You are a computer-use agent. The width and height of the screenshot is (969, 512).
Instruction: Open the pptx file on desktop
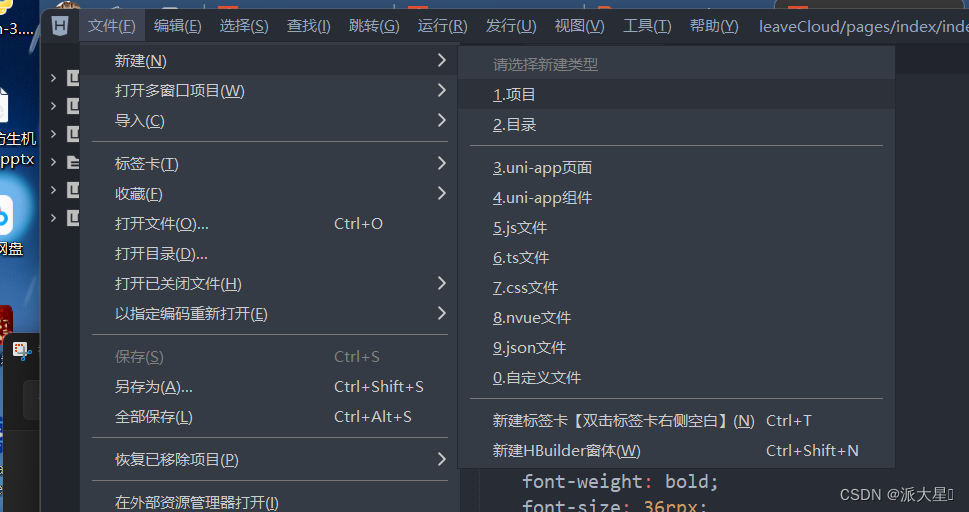(16, 127)
